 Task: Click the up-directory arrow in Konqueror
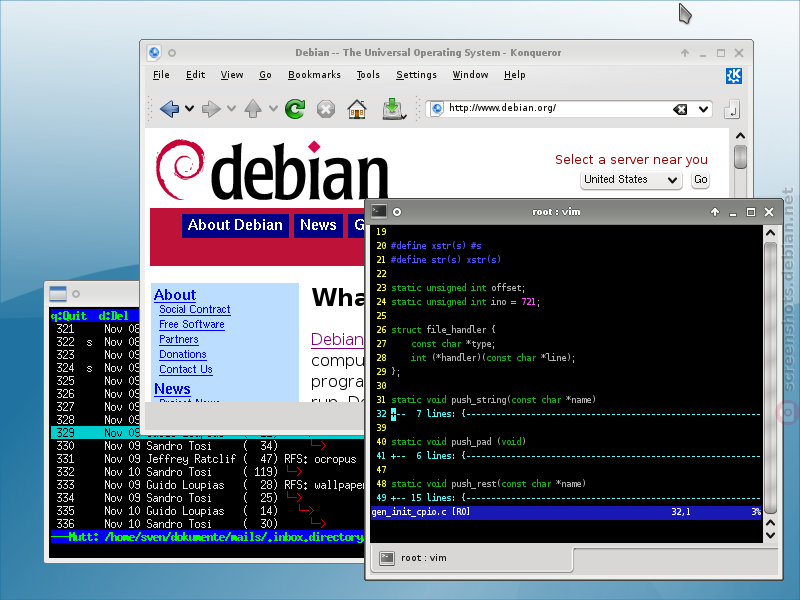click(253, 109)
